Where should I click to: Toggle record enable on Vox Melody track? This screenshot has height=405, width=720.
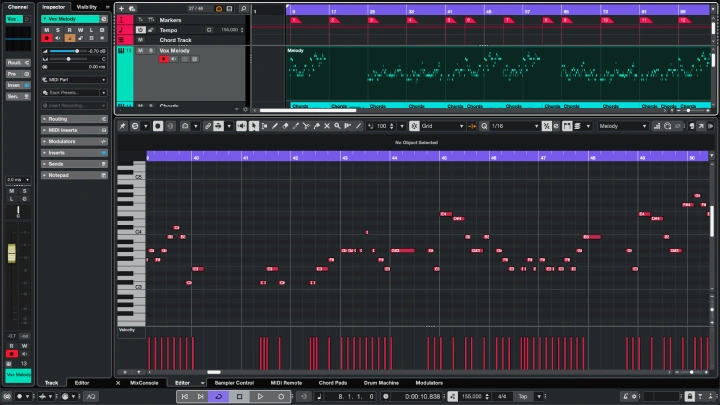163,59
